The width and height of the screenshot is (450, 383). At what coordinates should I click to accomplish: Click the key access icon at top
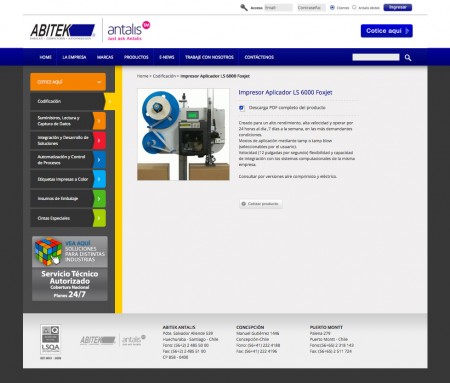tap(244, 7)
